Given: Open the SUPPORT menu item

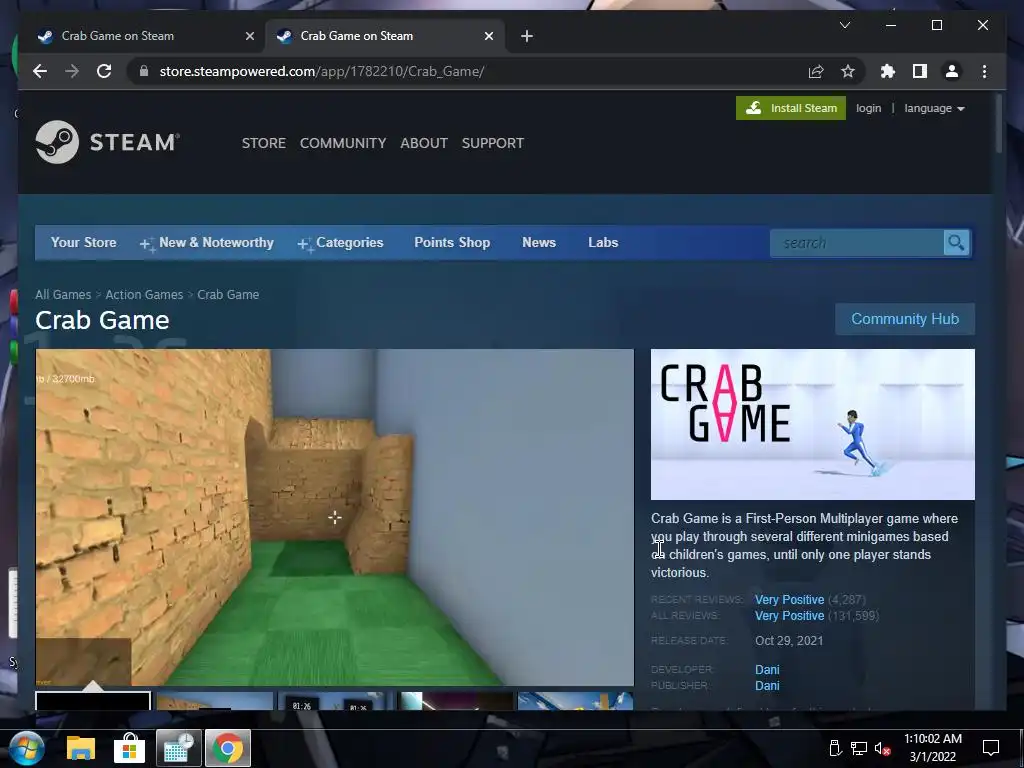Looking at the screenshot, I should coord(492,143).
